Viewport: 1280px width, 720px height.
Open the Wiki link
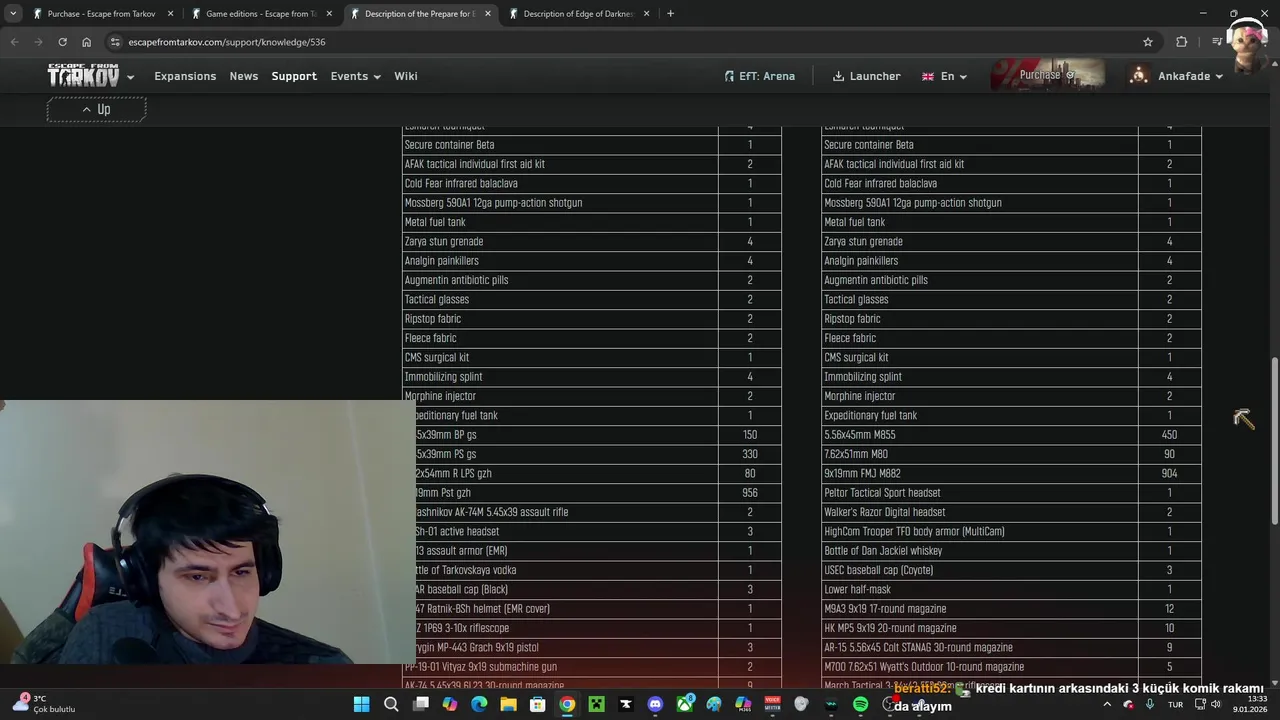click(x=406, y=76)
